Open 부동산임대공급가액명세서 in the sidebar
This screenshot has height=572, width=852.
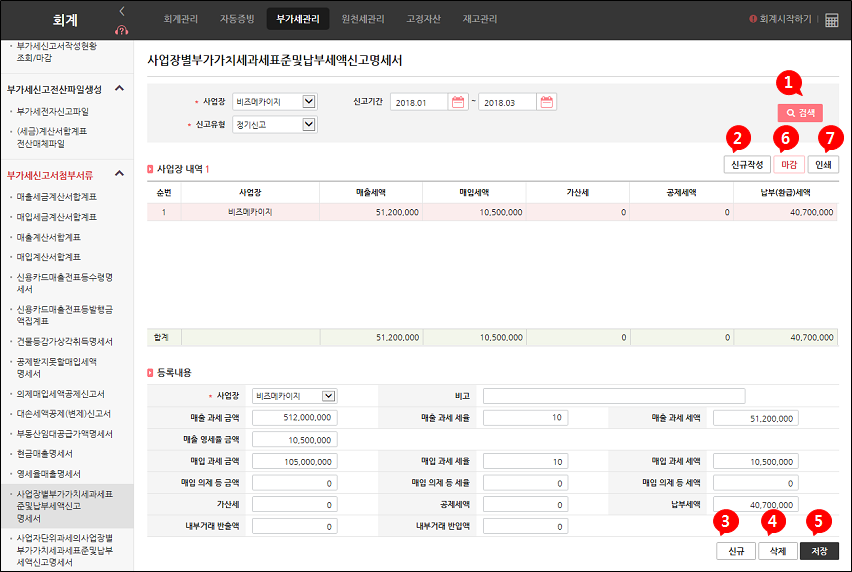coord(65,434)
